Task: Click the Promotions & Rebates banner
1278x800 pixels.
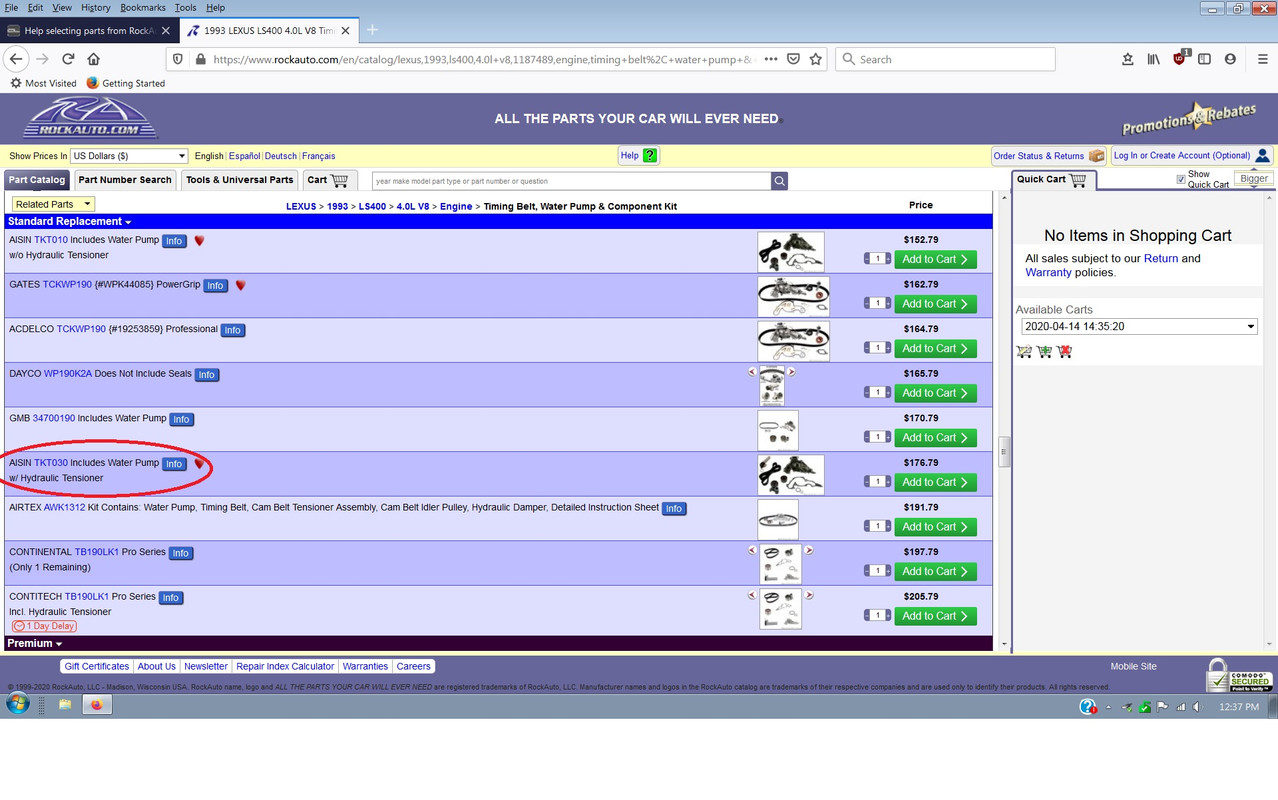Action: click(x=1189, y=118)
